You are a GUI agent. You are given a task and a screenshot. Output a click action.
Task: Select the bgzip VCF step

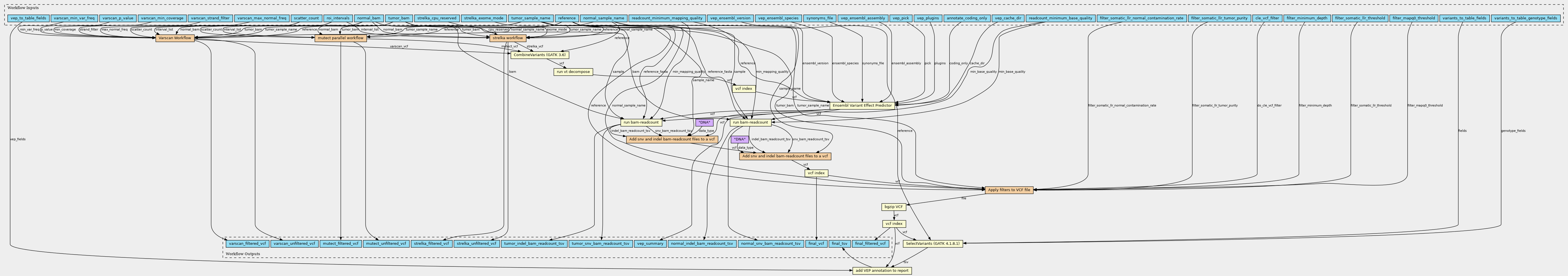click(x=894, y=207)
